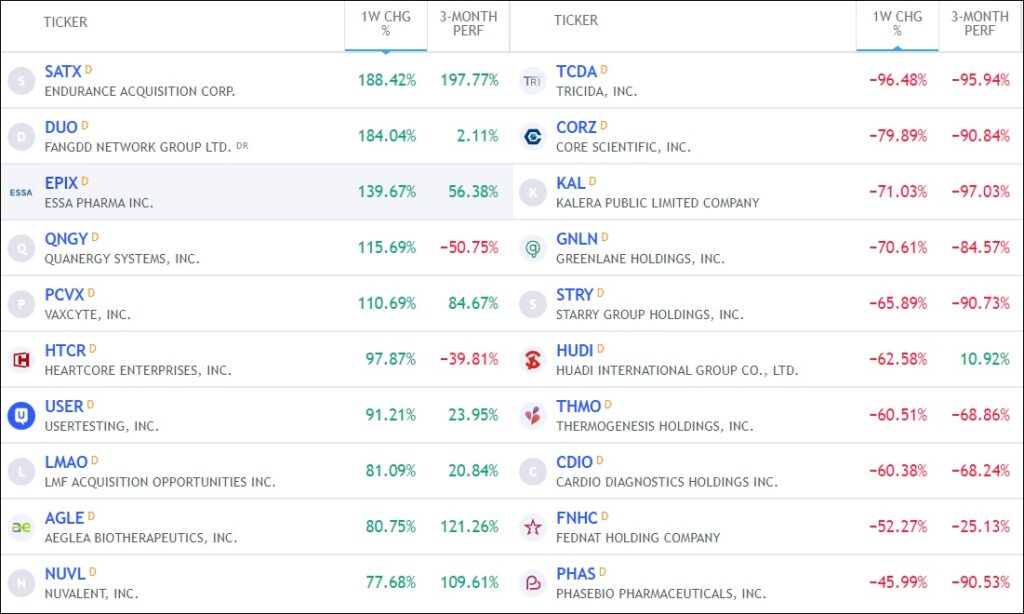Click the STRY company logo icon

click(x=532, y=304)
